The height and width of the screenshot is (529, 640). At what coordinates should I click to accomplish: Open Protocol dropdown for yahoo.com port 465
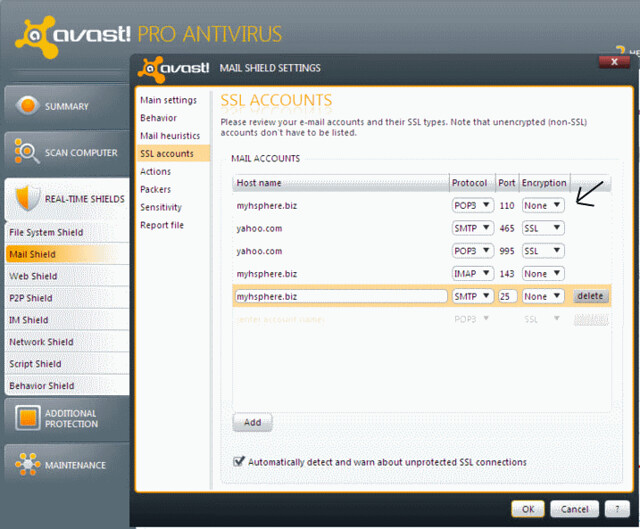pos(473,228)
